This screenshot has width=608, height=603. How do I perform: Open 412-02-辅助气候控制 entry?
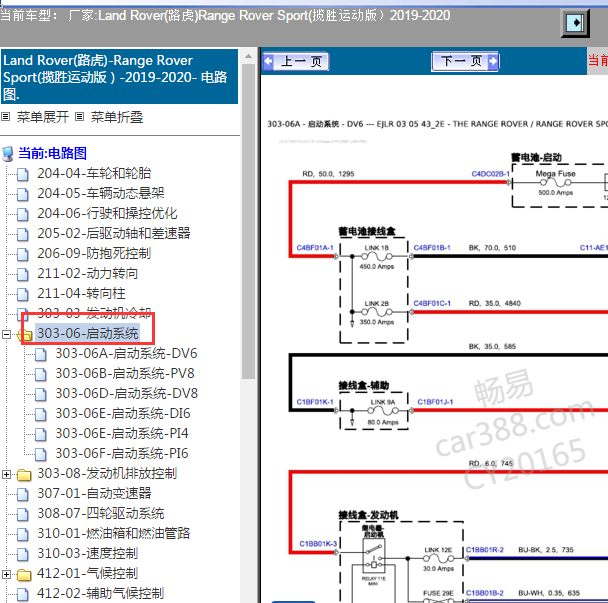click(100, 594)
